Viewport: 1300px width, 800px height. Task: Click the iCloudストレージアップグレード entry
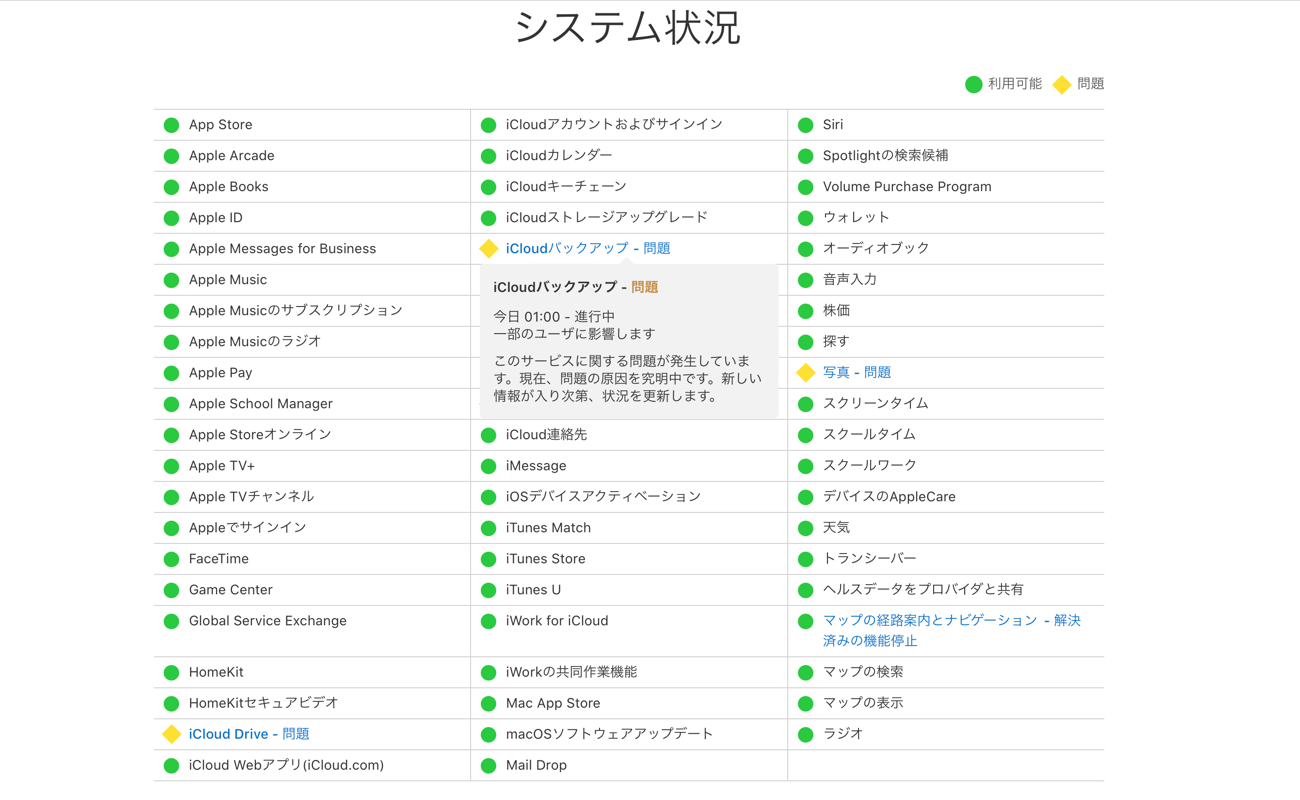pos(607,218)
